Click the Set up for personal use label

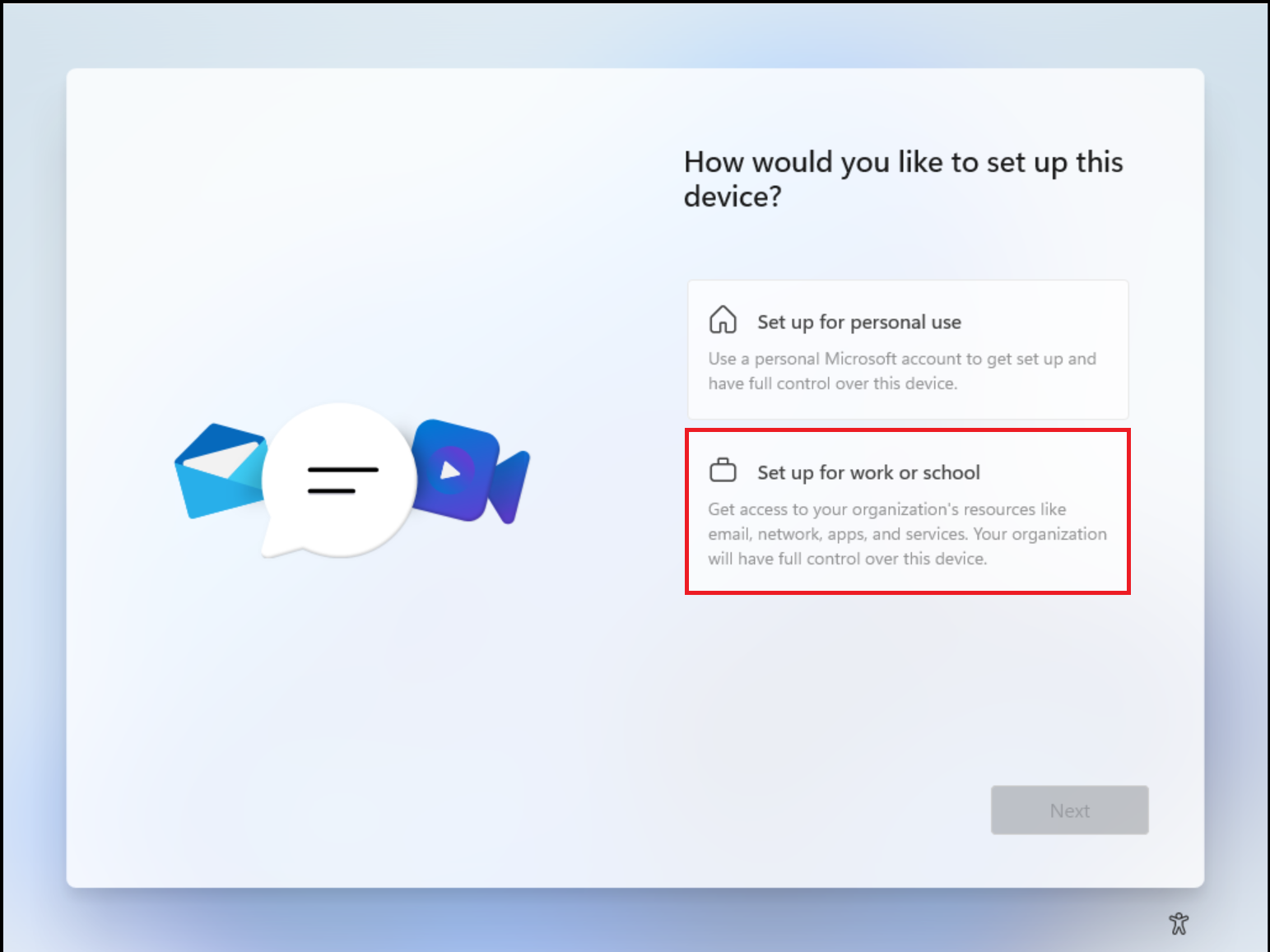click(858, 322)
